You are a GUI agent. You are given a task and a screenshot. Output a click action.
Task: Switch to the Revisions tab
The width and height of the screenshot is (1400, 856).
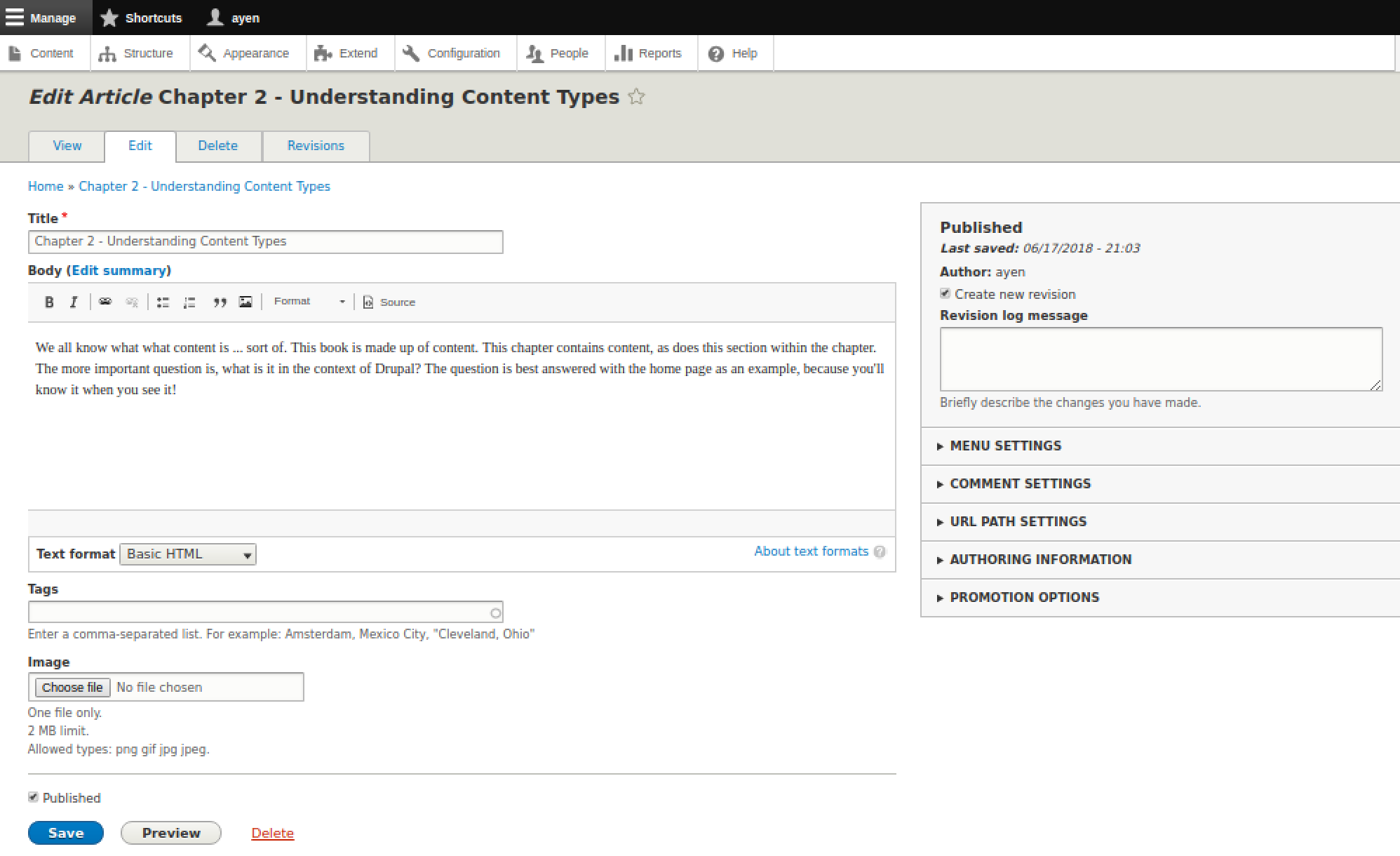click(316, 146)
